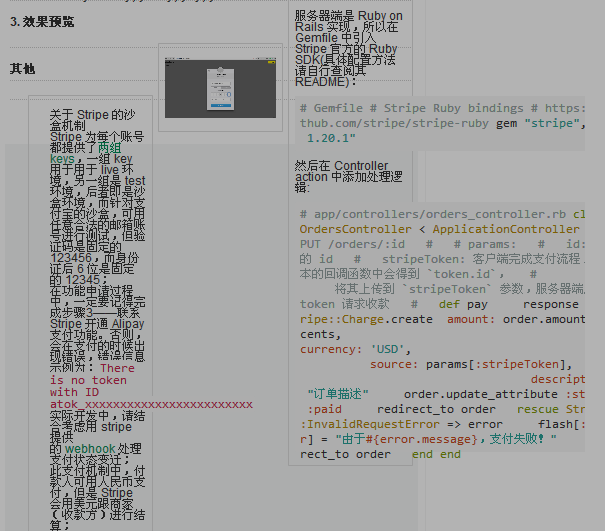Click 'OrdersController' class name in code
This screenshot has width=605, height=531.
[355, 229]
